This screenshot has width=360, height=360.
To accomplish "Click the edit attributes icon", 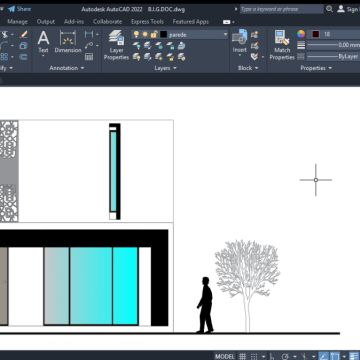I will 255,56.
